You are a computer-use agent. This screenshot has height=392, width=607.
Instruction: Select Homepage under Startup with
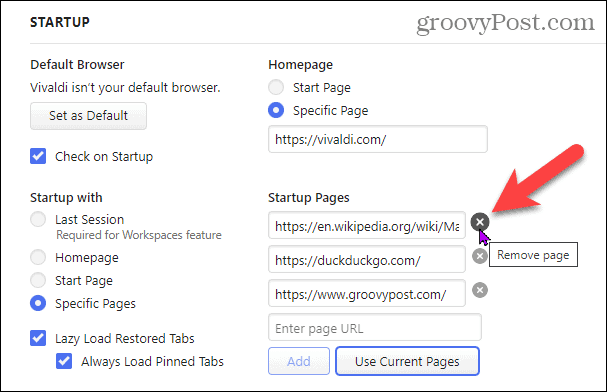[x=38, y=257]
